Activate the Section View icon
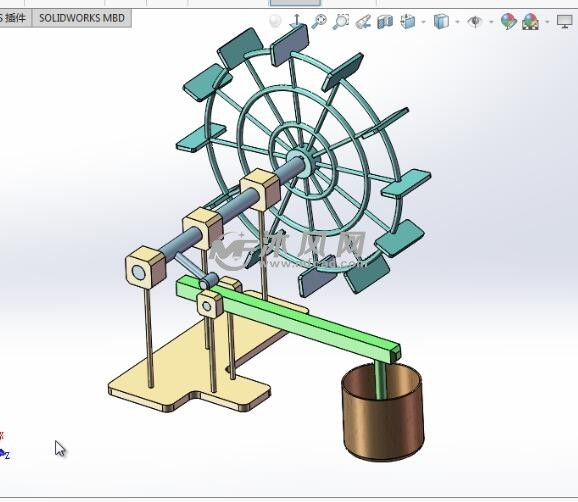Viewport: 578px width, 502px height. pos(385,22)
